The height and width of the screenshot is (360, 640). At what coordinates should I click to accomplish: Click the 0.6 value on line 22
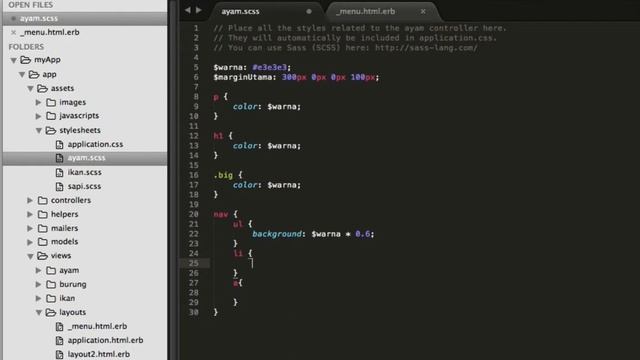click(362, 234)
